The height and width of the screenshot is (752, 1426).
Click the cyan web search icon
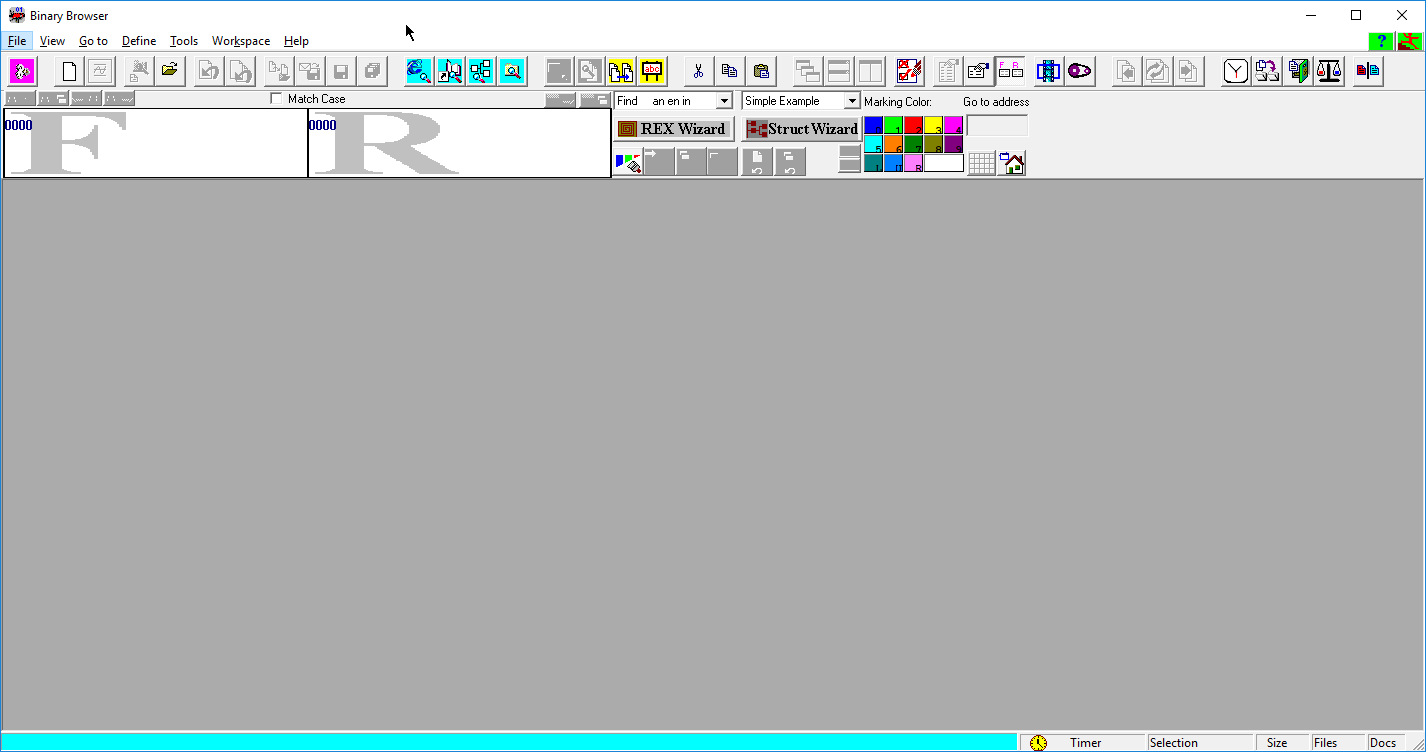(419, 71)
